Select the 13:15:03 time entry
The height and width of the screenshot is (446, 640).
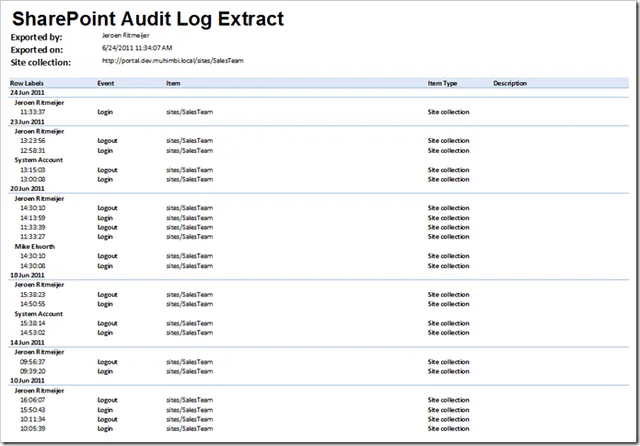pos(33,170)
